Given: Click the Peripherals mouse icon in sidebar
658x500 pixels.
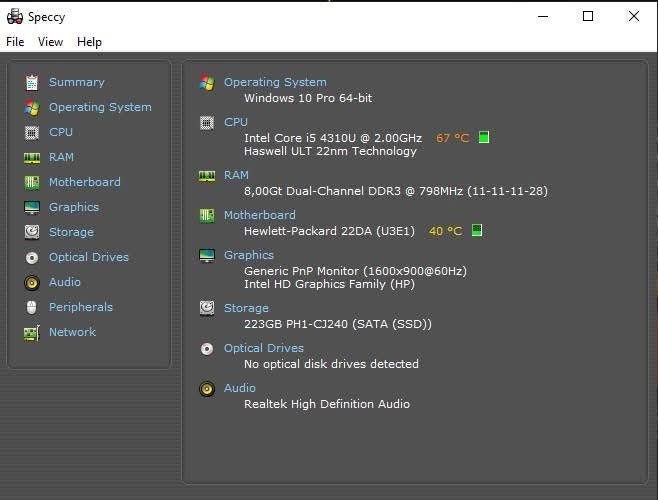Looking at the screenshot, I should click(32, 307).
